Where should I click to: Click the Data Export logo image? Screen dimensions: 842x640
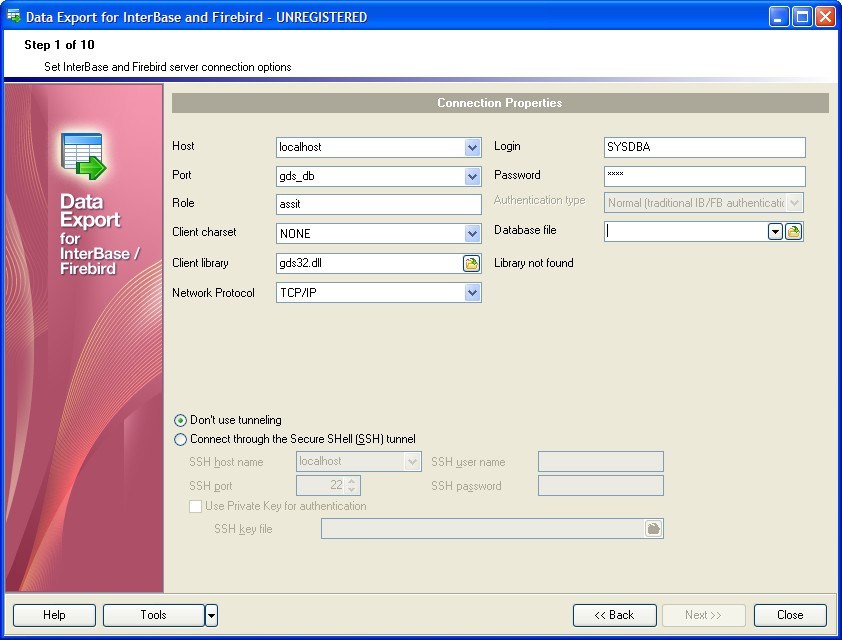[x=84, y=156]
